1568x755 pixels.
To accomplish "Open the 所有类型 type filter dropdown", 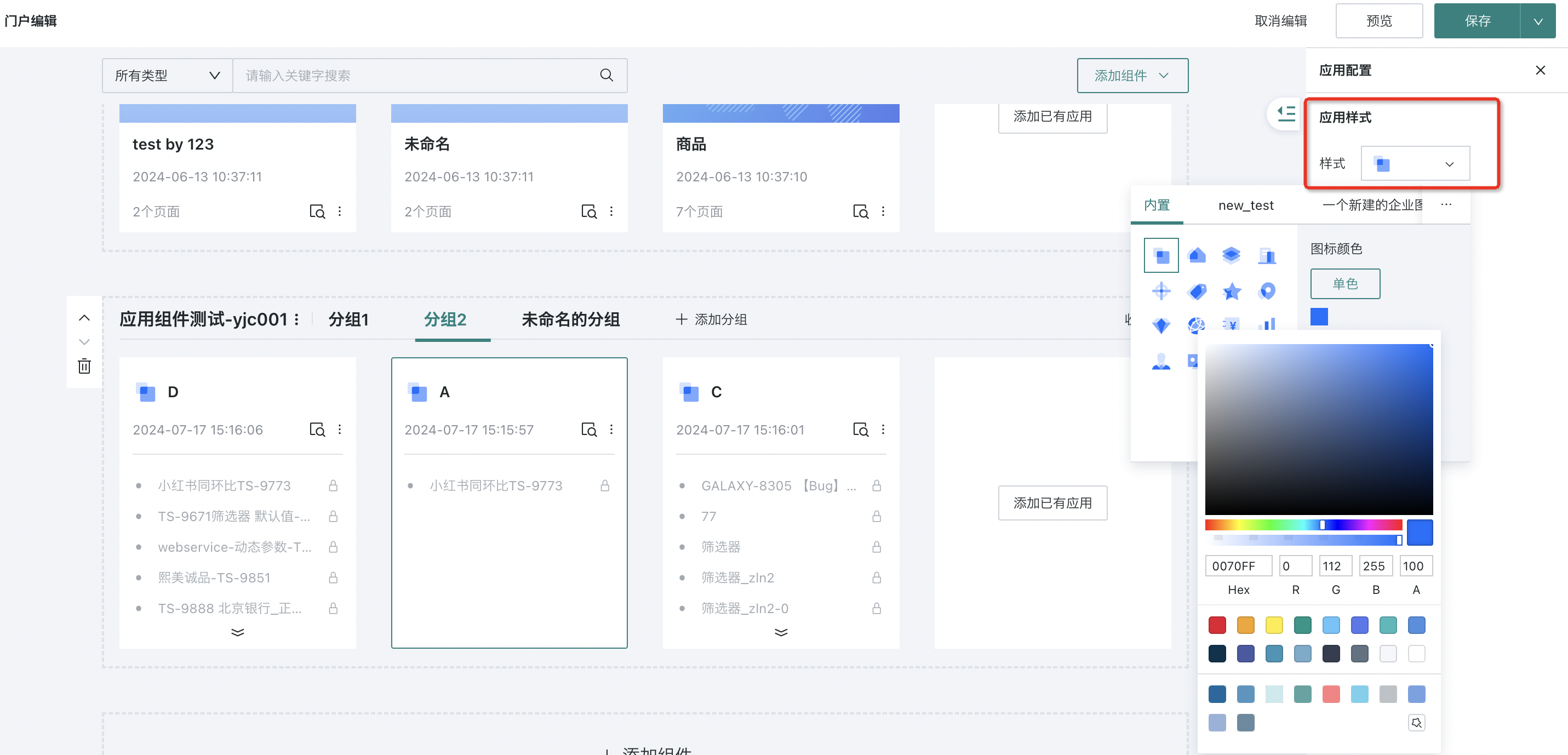I will coord(168,76).
